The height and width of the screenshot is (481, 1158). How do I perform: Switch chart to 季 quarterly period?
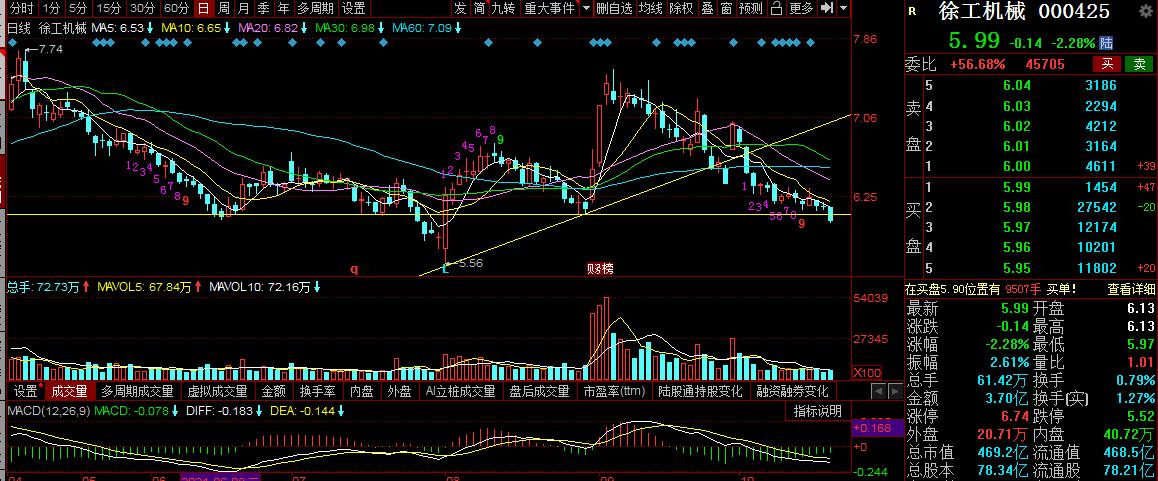click(x=264, y=9)
